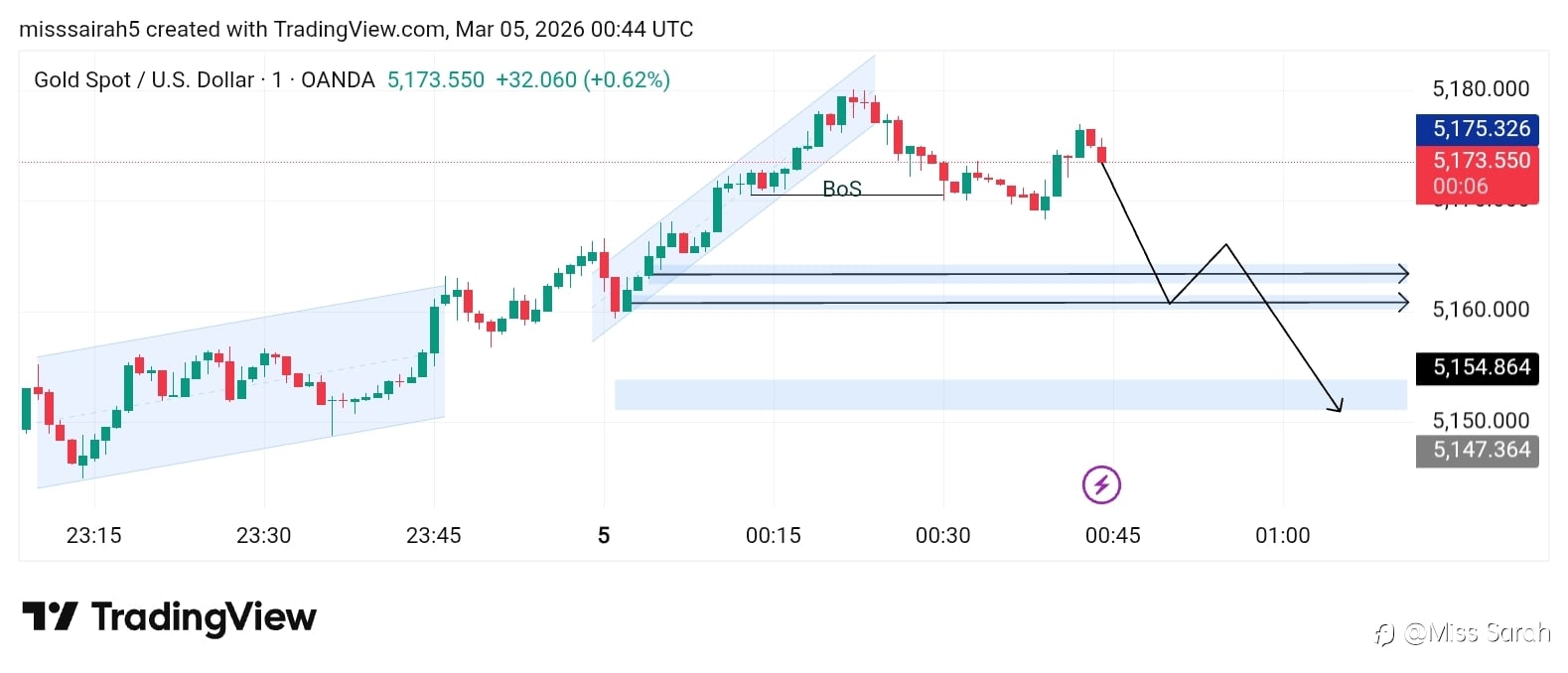Screen dimensions: 1568x673
Task: Click the gray 5,147.364 price label
Action: 1477,451
